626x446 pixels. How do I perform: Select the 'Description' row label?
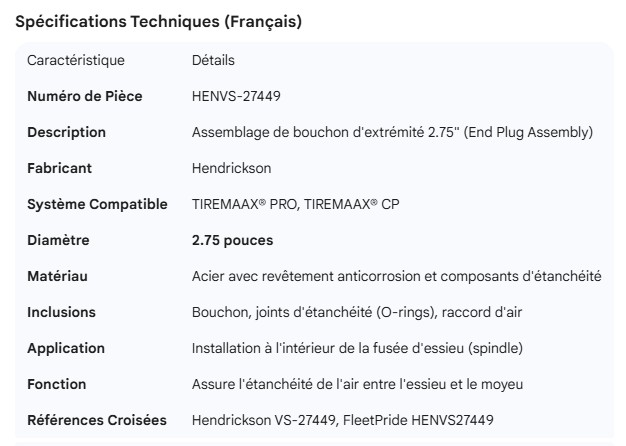pos(66,133)
